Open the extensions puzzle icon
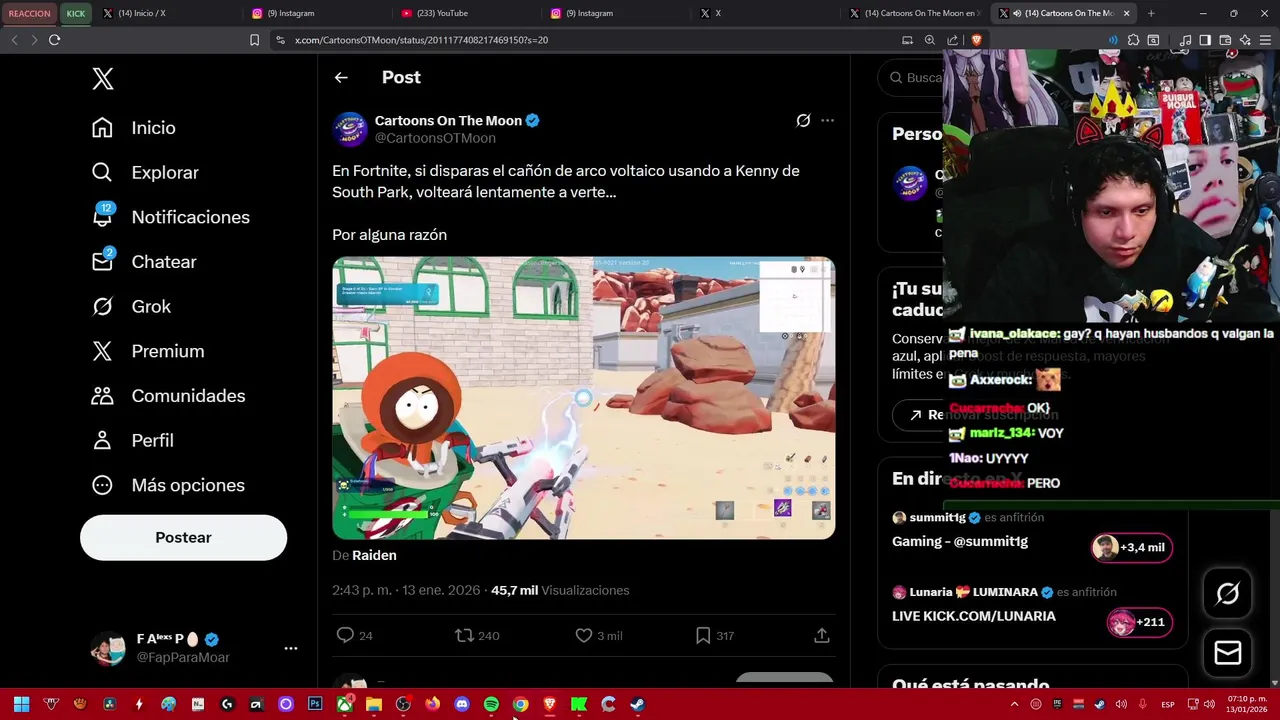Viewport: 1280px width, 720px height. point(1133,40)
